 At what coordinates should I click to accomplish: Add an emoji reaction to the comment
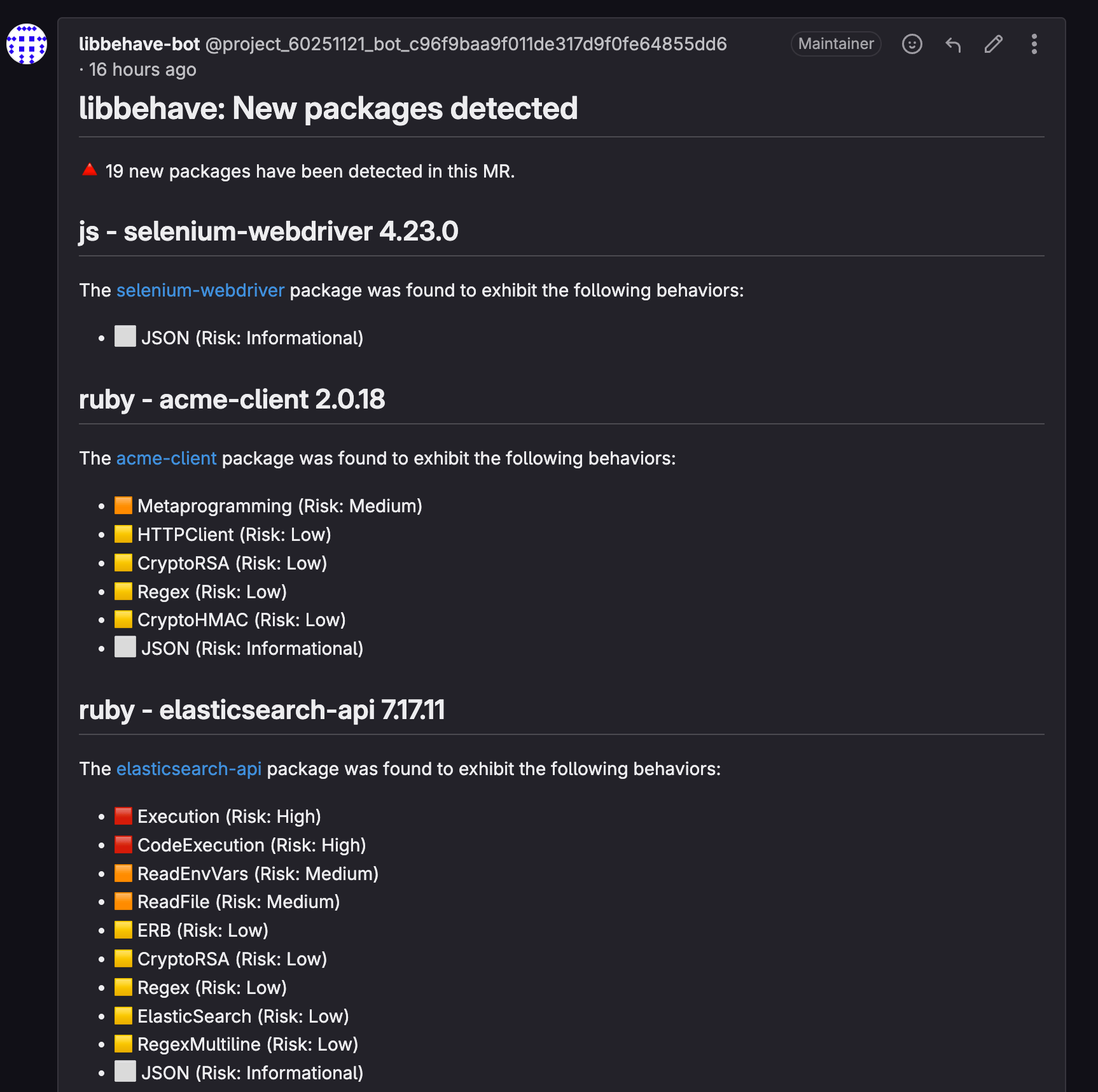coord(912,44)
